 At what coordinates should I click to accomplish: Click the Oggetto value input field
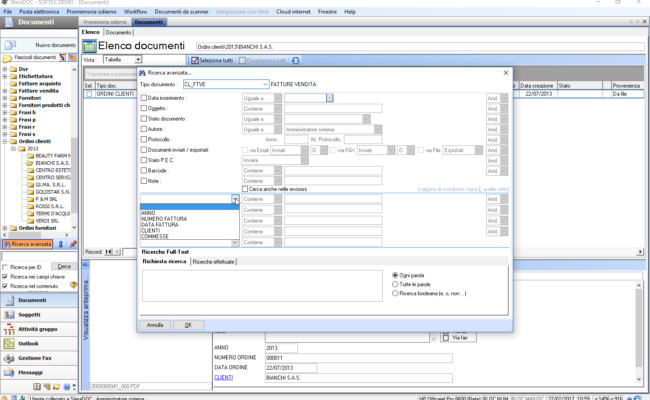click(333, 109)
